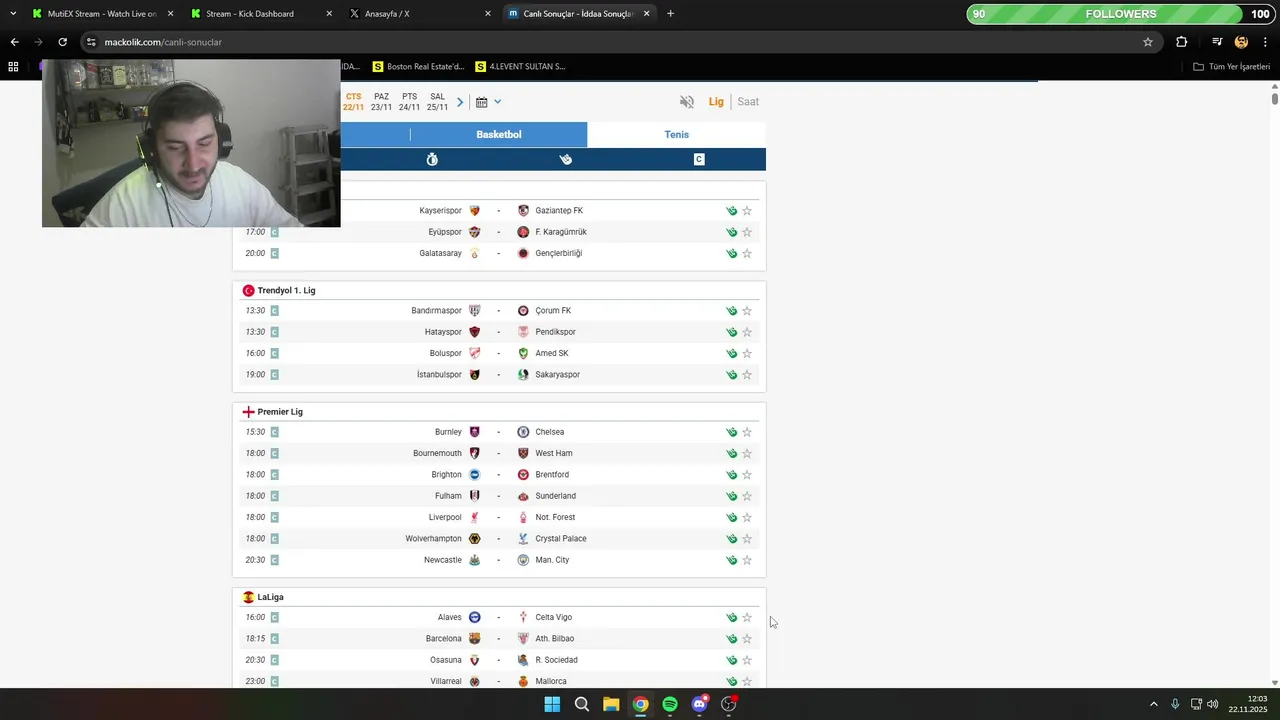Open iddaa odds for Brighton vs Brentford

(732, 475)
